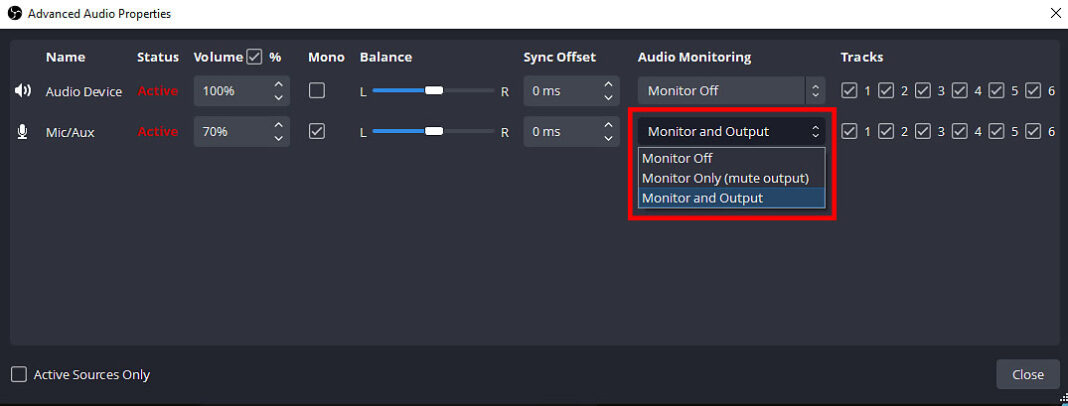Image resolution: width=1068 pixels, height=406 pixels.
Task: Click the Audio Device source name
Action: [x=84, y=91]
